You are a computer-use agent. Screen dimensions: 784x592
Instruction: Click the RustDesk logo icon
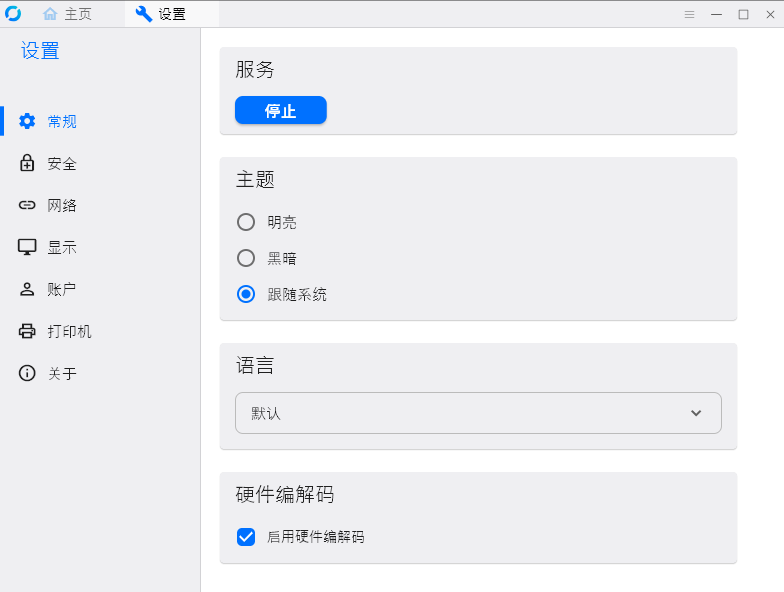coord(13,14)
